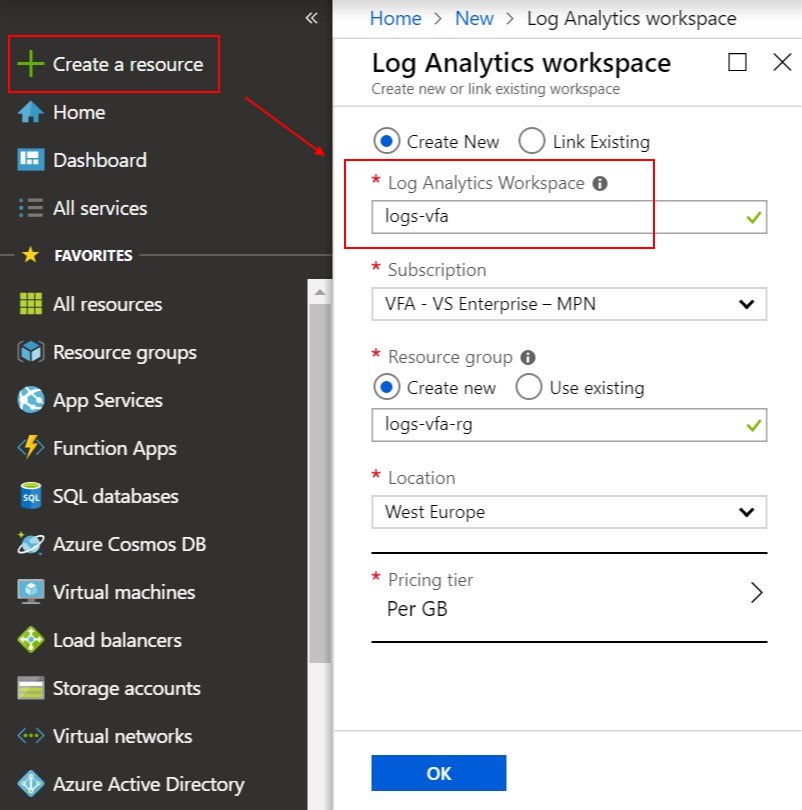Select the Create New workspace radio button

tap(386, 141)
